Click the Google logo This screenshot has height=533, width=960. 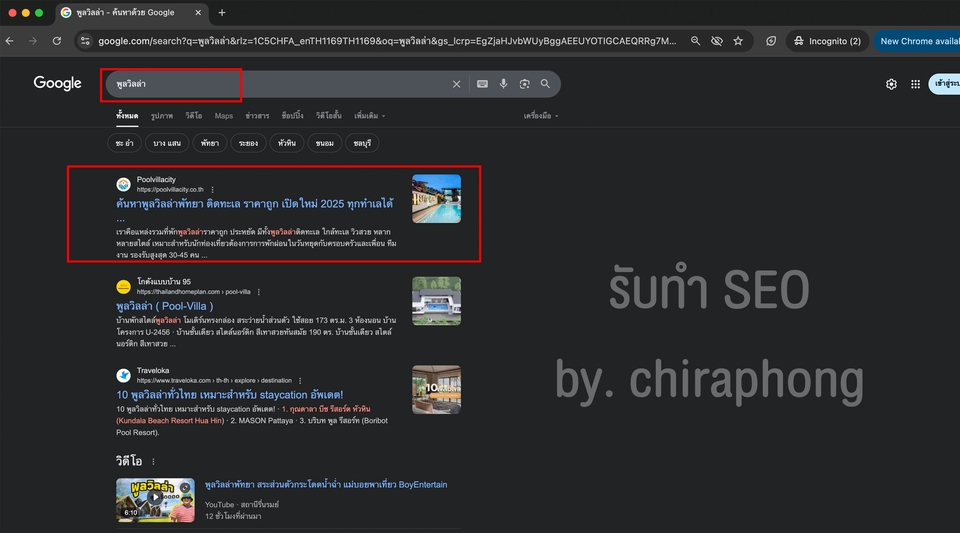pyautogui.click(x=58, y=83)
